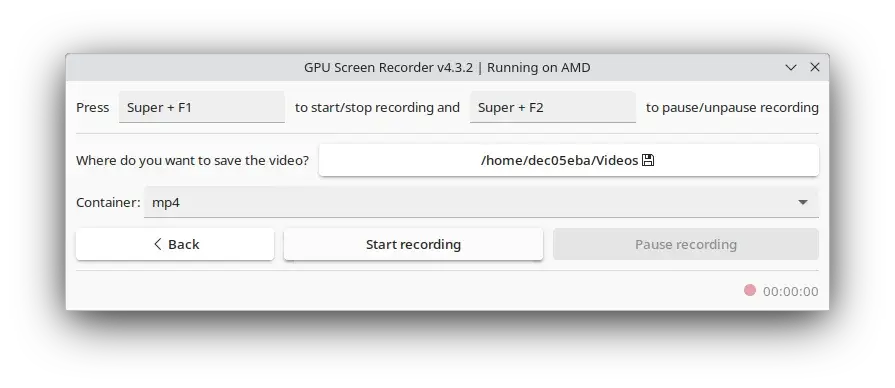This screenshot has height=388, width=895.
Task: Open the Container mp4 combo box
Action: pos(481,203)
